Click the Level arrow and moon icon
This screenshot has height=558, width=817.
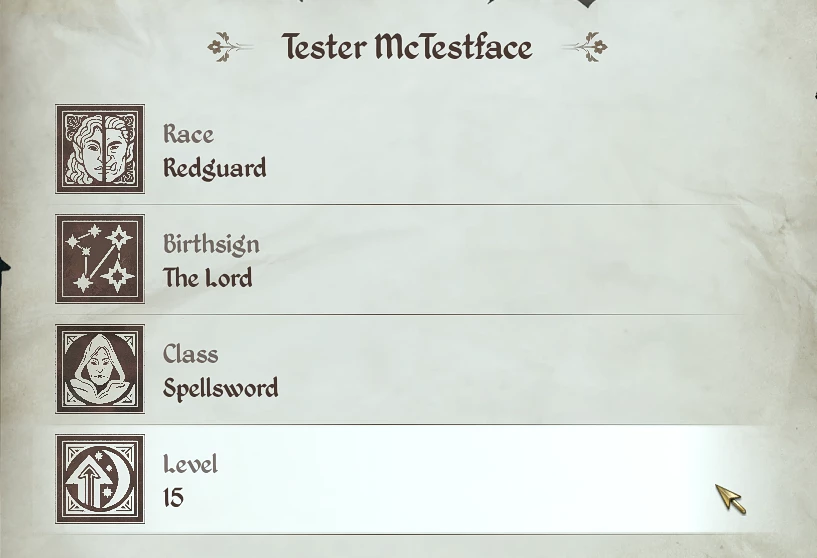tap(100, 479)
